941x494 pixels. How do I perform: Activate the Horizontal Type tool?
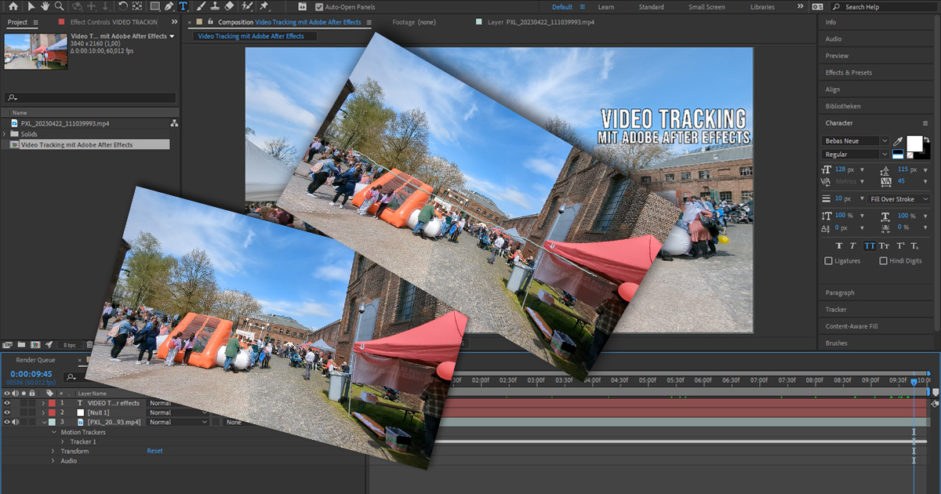tap(183, 6)
